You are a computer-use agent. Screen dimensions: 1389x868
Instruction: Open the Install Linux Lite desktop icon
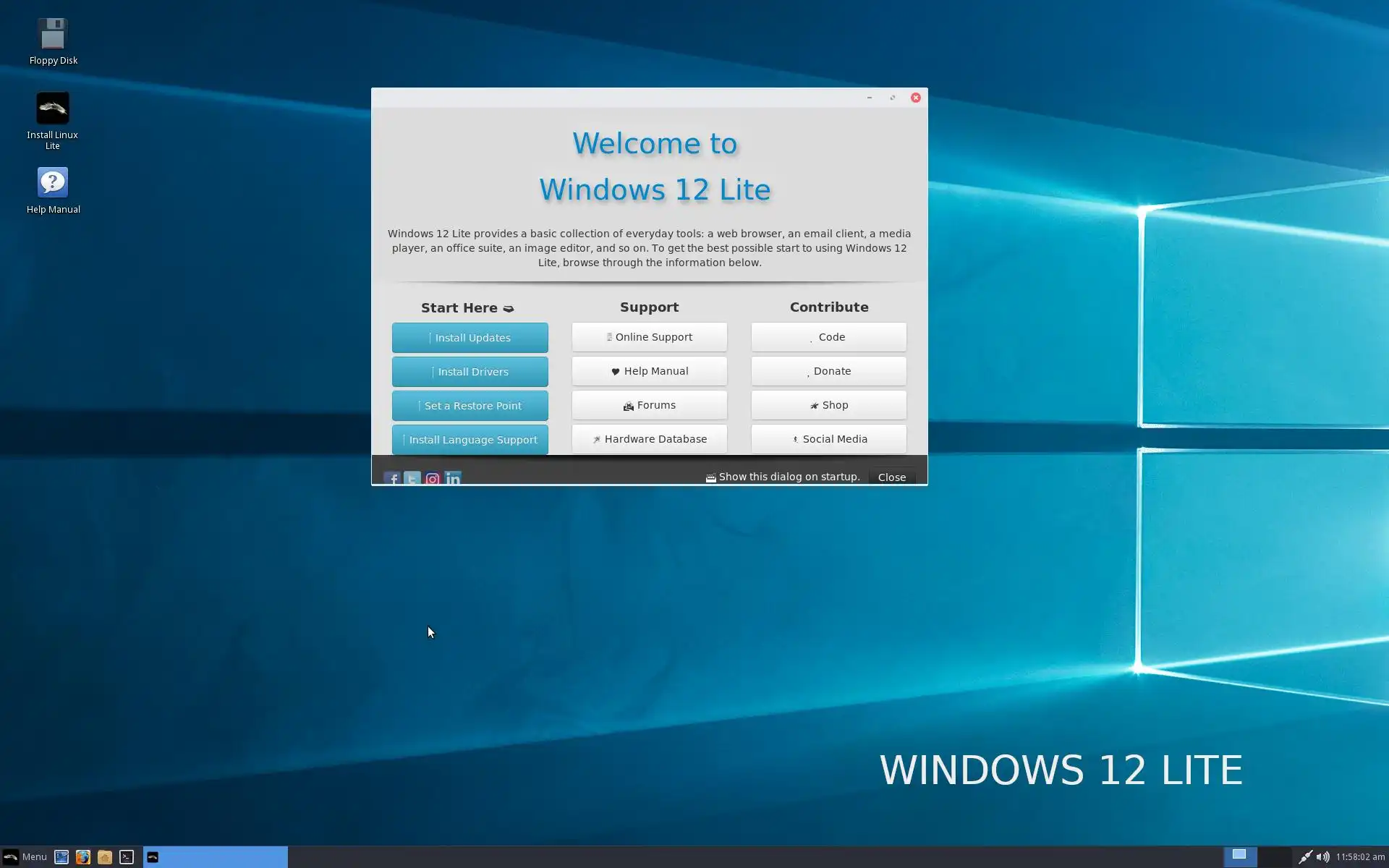(53, 109)
